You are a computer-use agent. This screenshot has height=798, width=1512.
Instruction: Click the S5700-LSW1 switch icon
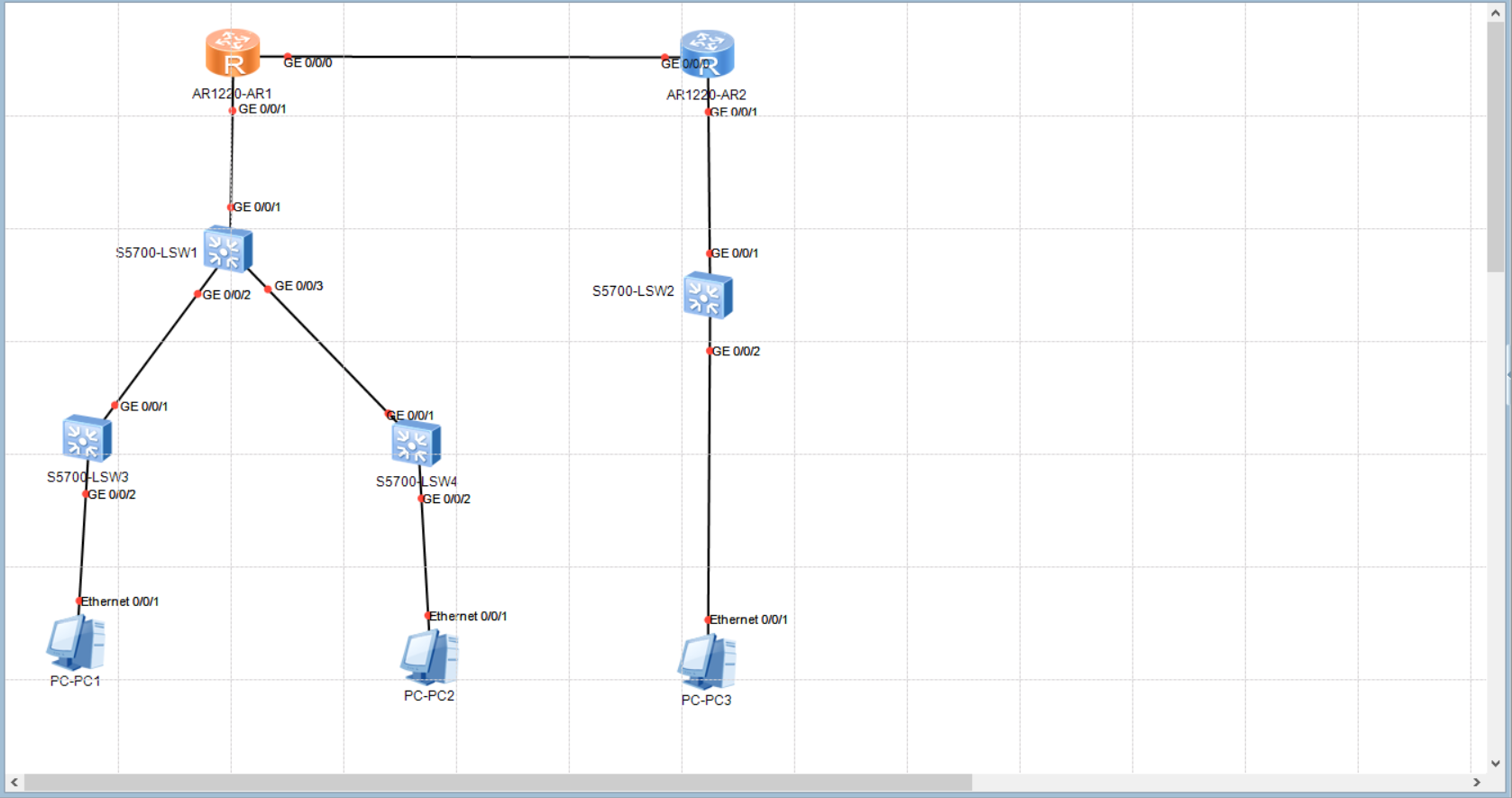click(227, 249)
